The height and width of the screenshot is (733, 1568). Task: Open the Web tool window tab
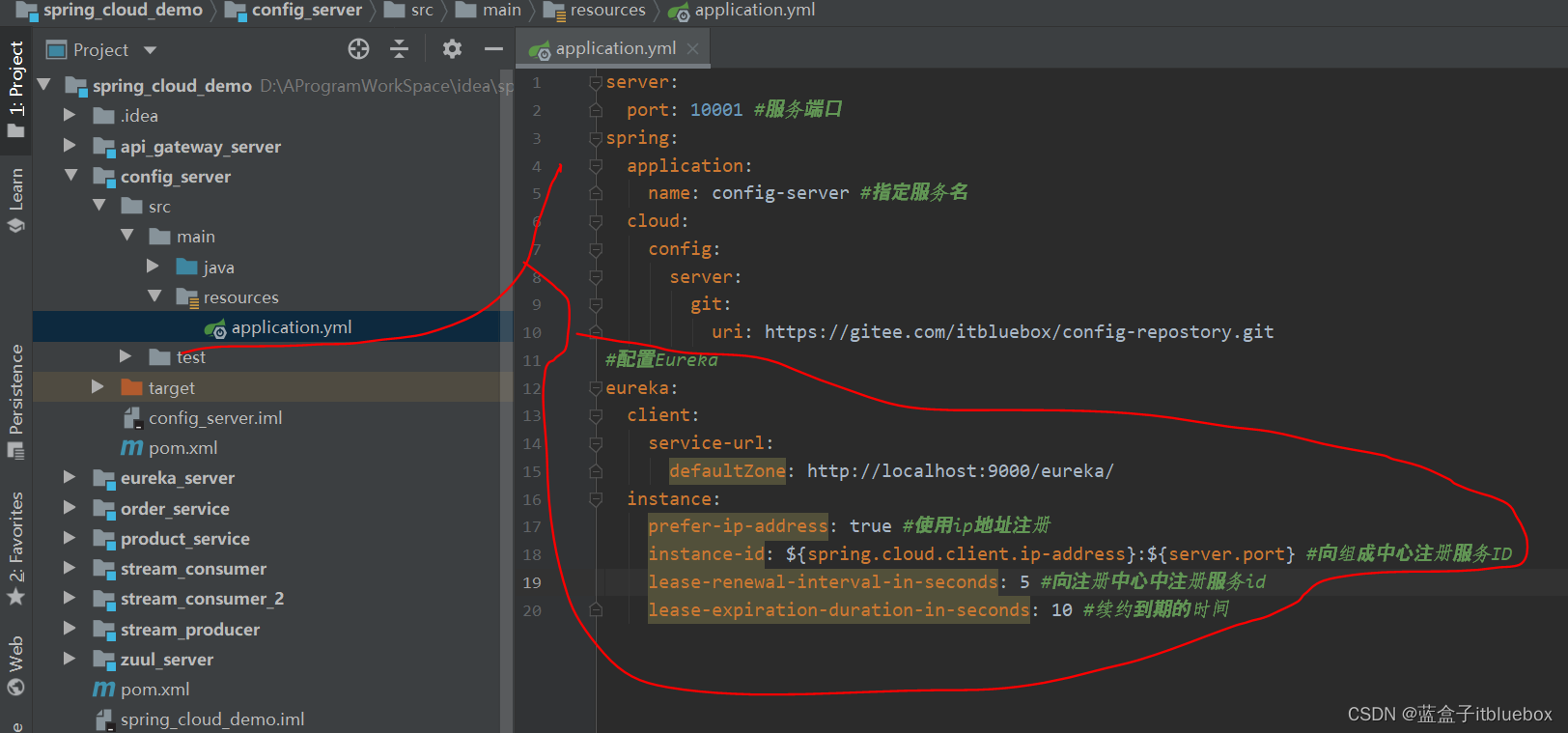[x=16, y=665]
